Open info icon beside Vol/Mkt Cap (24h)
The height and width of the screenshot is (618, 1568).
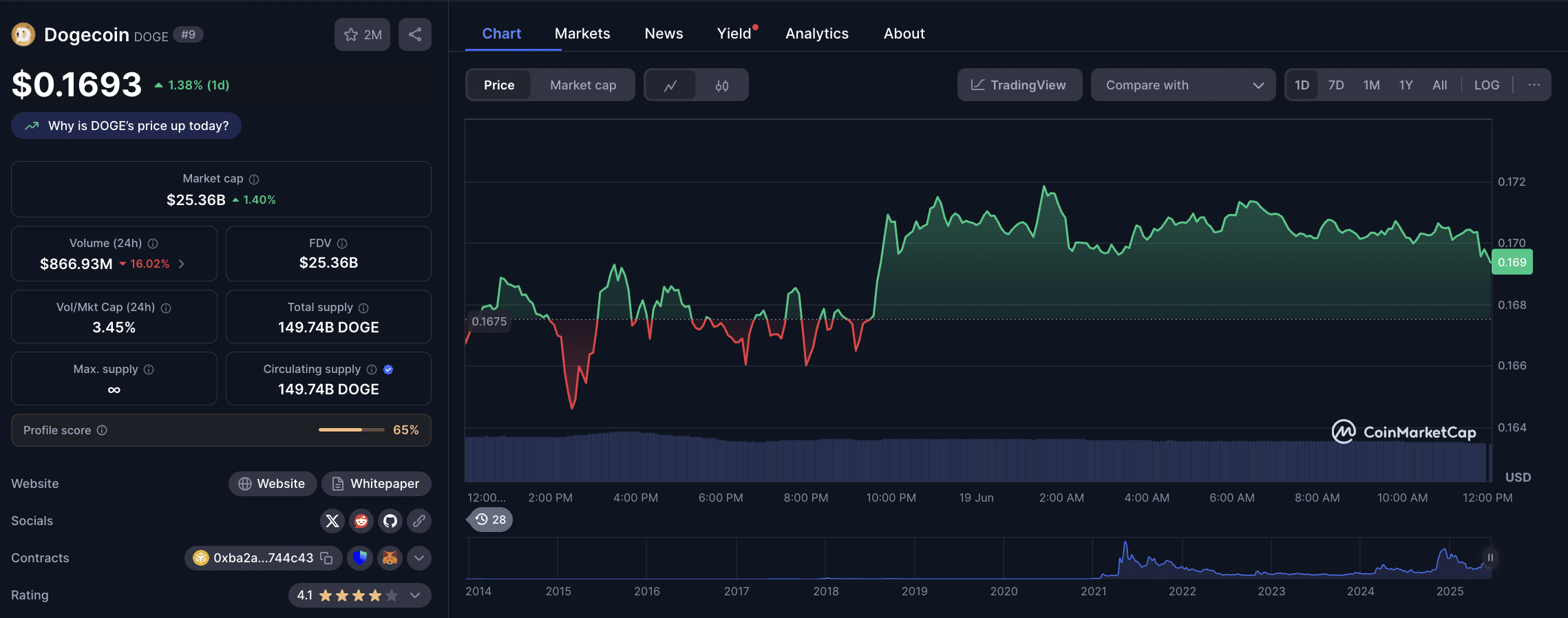point(166,308)
